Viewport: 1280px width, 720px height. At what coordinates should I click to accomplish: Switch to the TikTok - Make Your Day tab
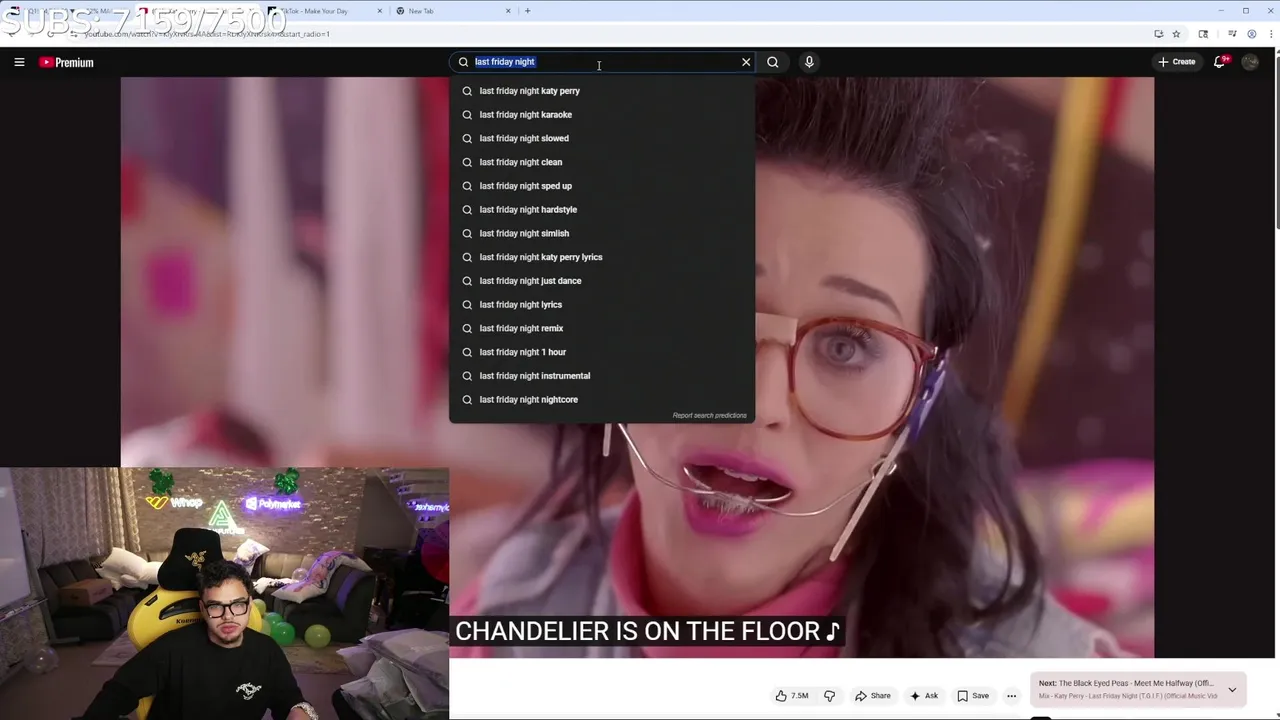pyautogui.click(x=317, y=11)
